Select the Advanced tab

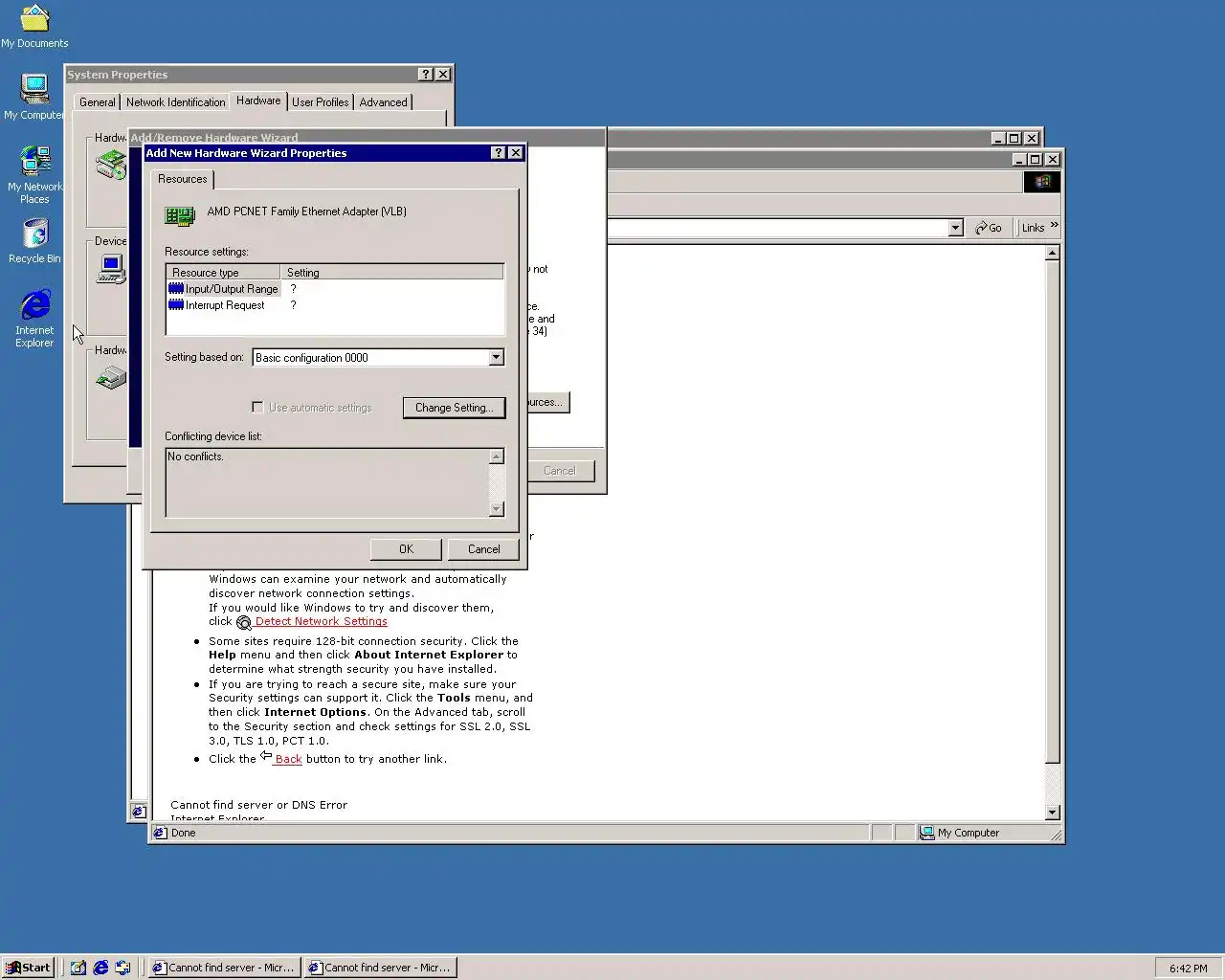[x=384, y=102]
